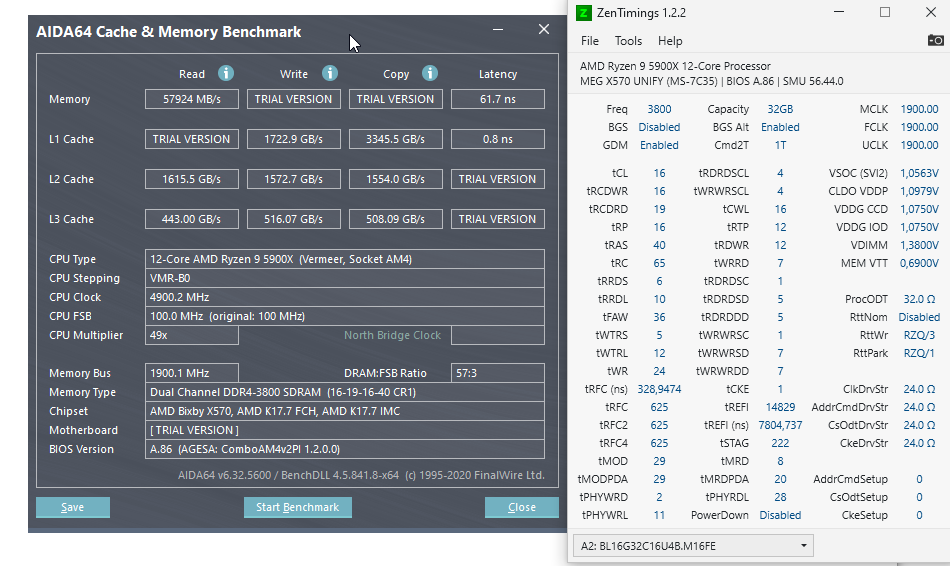The height and width of the screenshot is (566, 950).
Task: Select the Memory Read value 57924 MB/s
Action: [191, 99]
